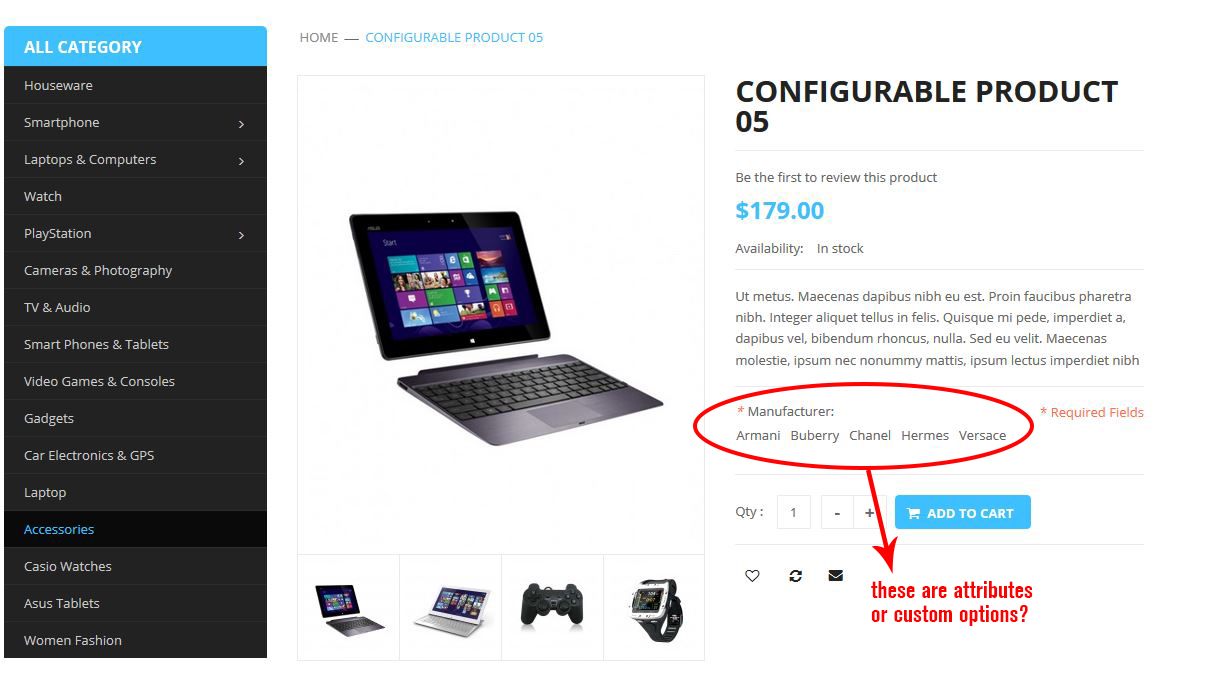Decrease quantity with the minus button

(x=837, y=513)
